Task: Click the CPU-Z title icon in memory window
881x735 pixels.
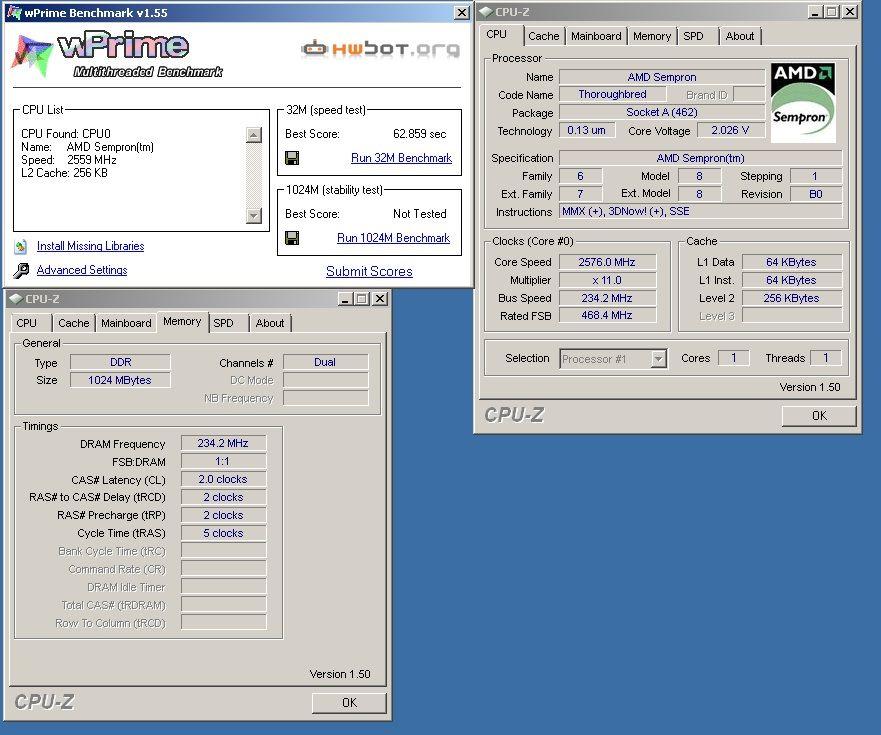Action: (x=16, y=299)
